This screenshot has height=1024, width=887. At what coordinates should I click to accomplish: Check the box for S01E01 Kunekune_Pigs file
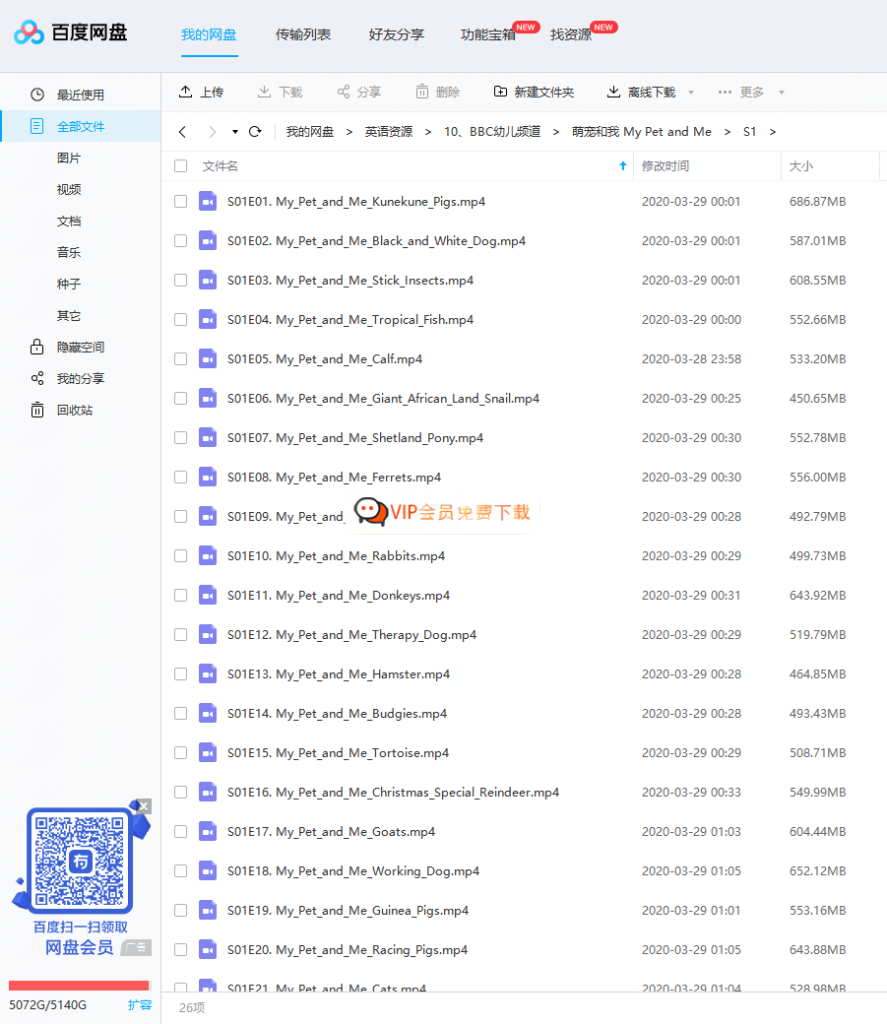(180, 201)
